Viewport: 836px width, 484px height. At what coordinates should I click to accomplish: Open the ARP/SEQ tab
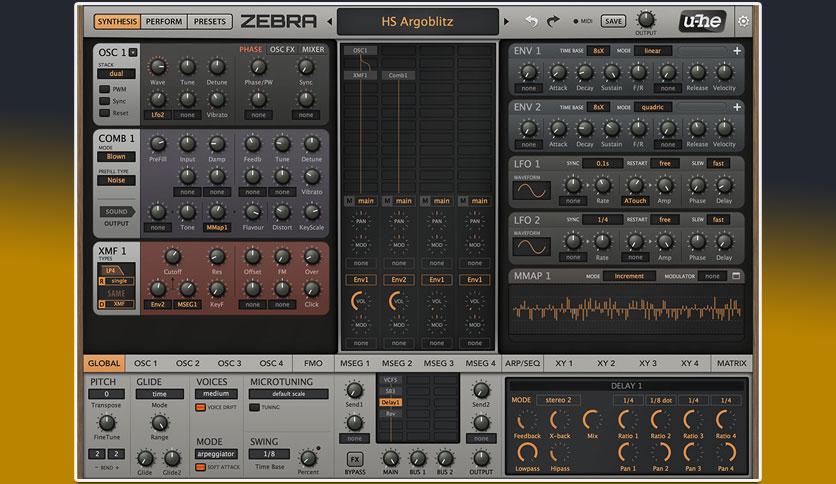pos(522,363)
